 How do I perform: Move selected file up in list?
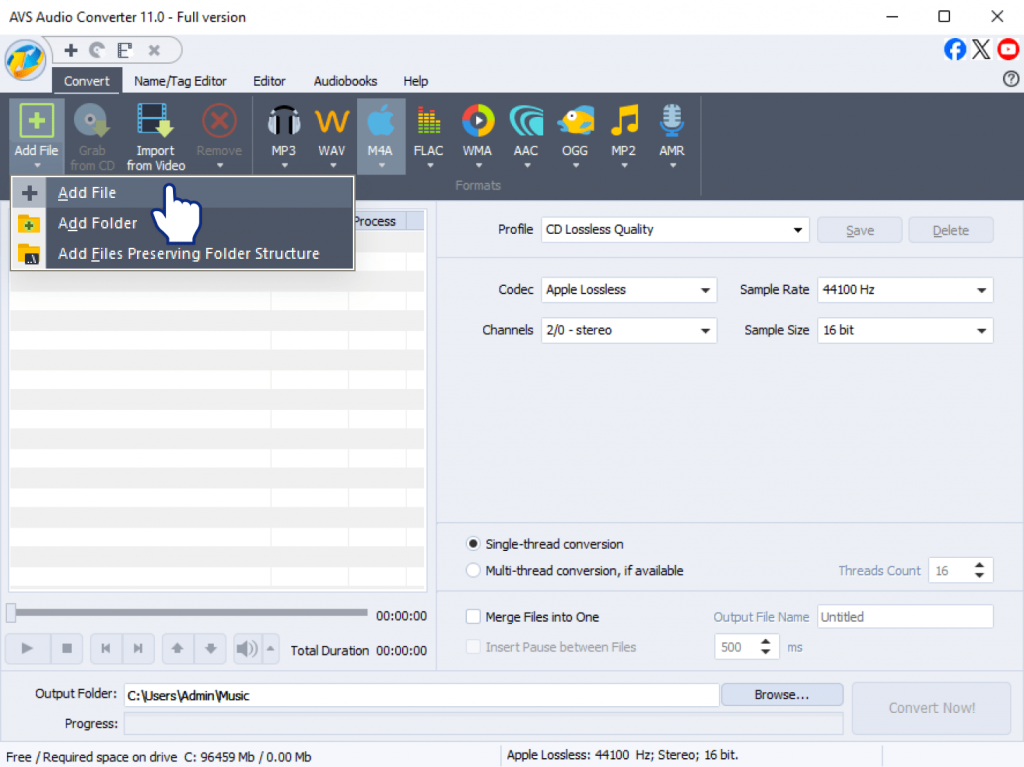(x=178, y=649)
